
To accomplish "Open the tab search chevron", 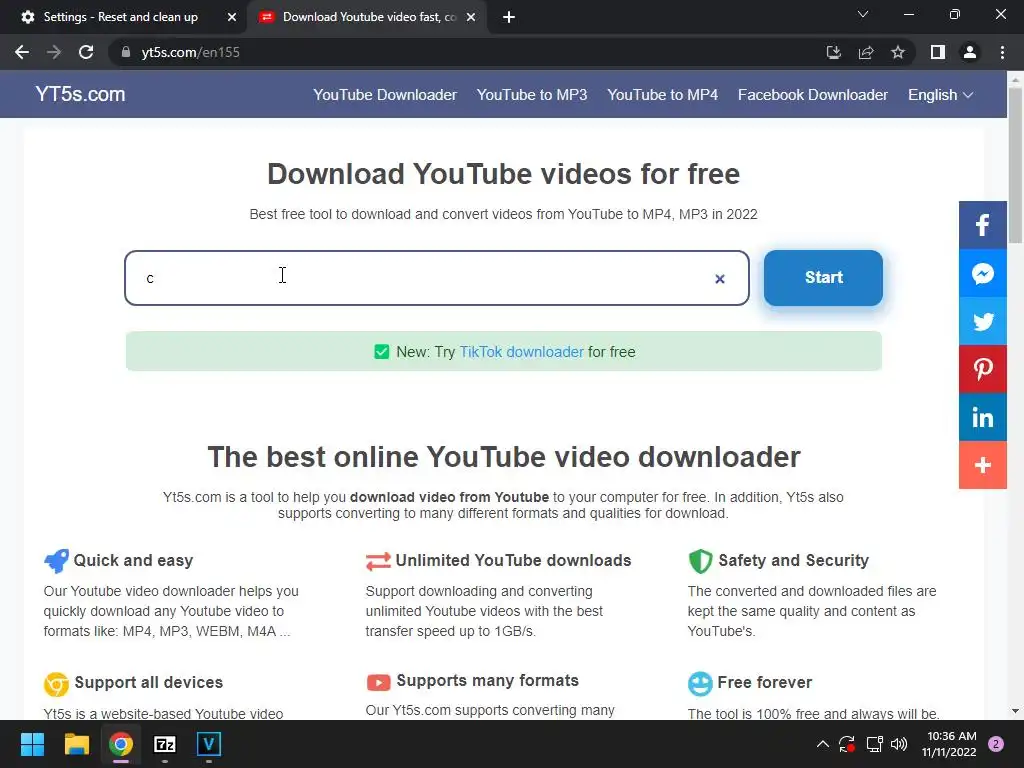I will click(x=863, y=14).
